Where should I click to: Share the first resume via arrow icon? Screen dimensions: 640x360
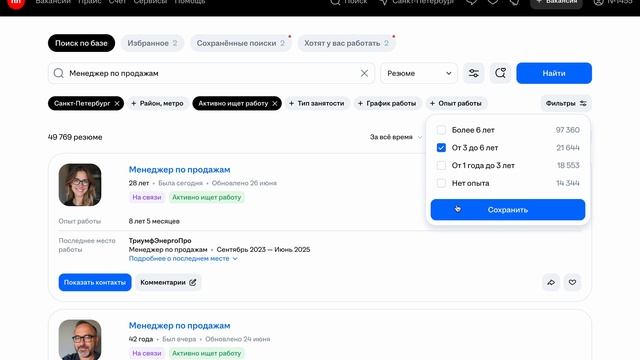pos(551,282)
